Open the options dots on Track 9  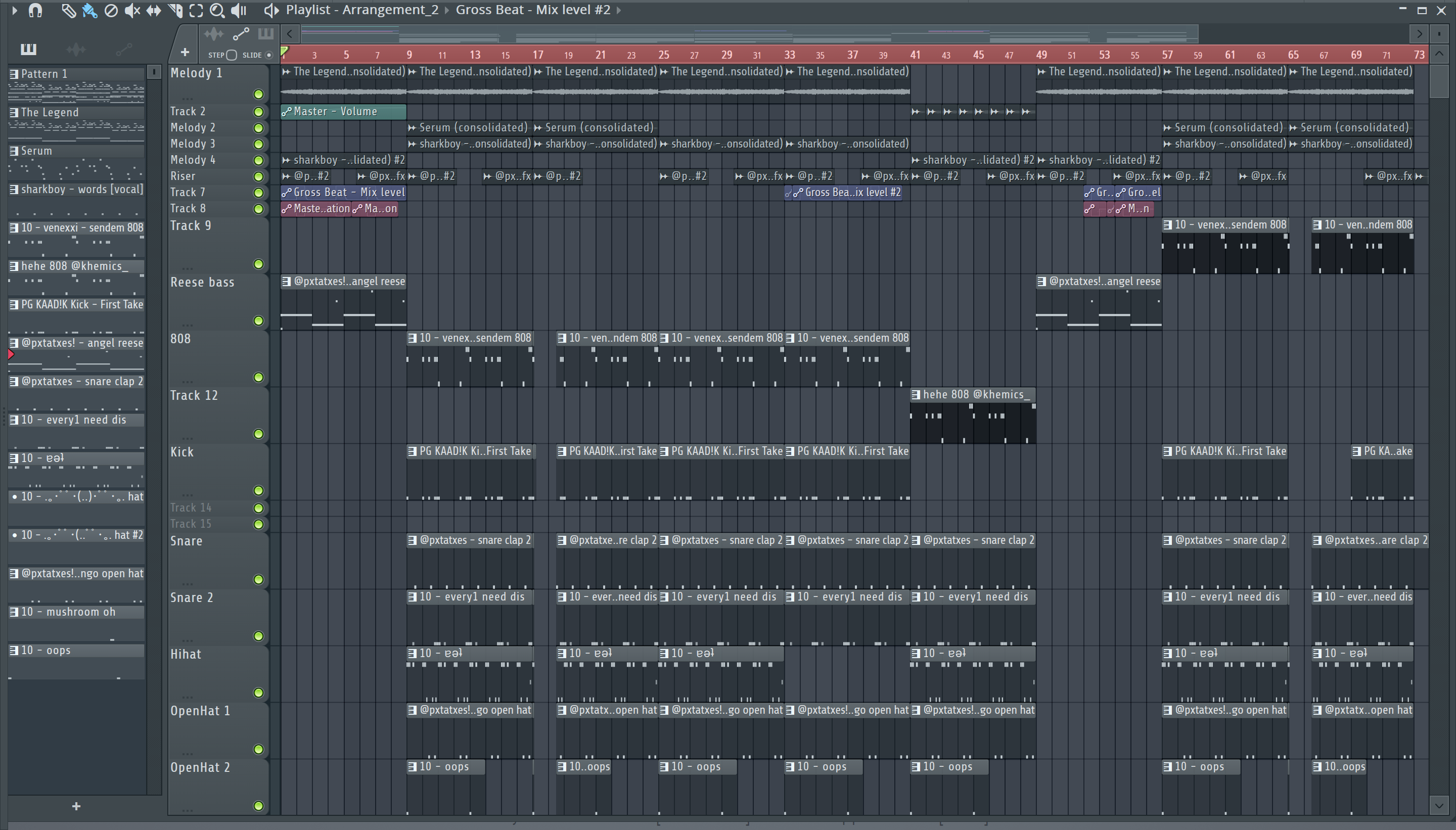(188, 268)
